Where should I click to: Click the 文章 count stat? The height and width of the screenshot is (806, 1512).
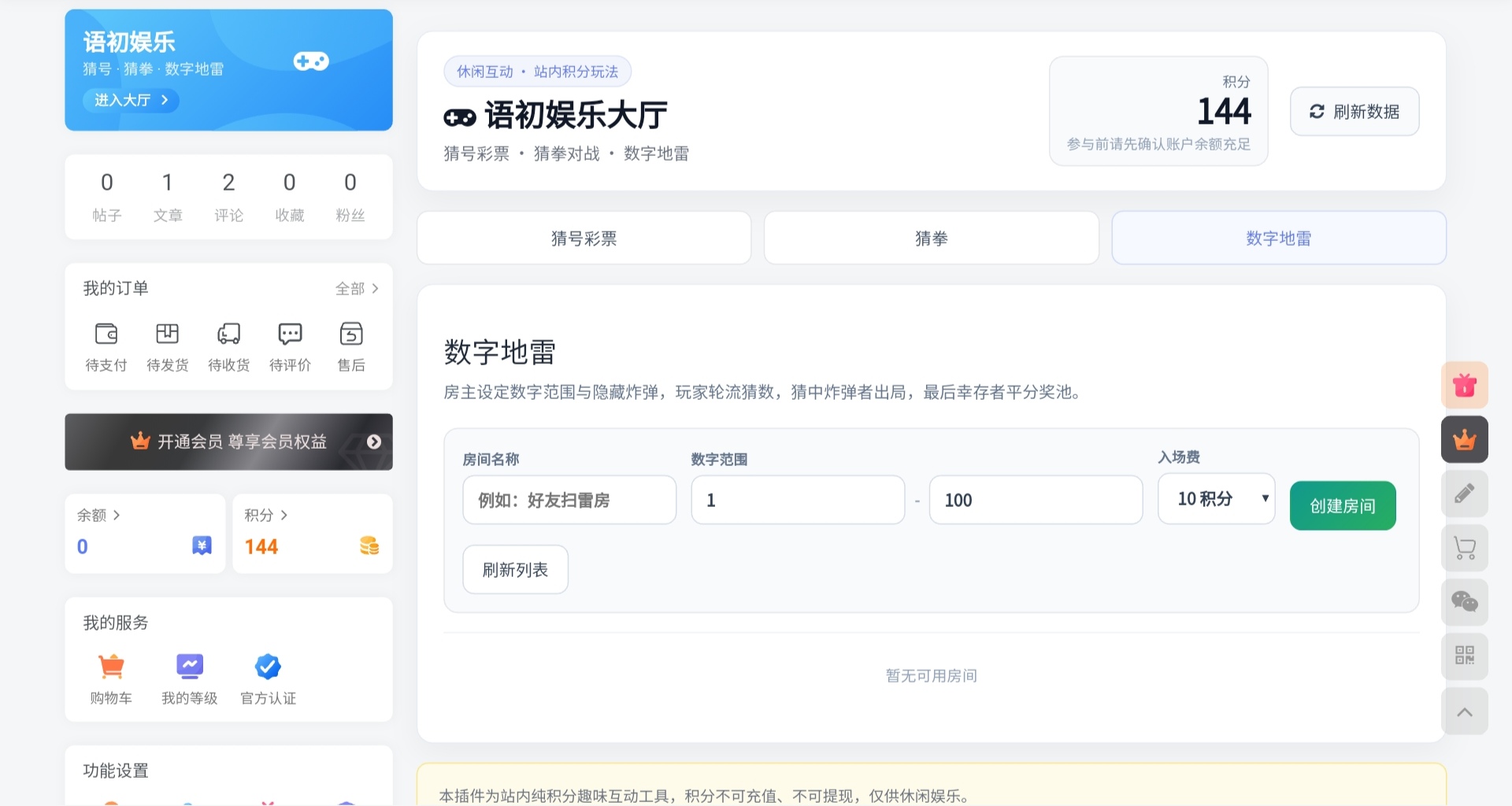coord(168,198)
